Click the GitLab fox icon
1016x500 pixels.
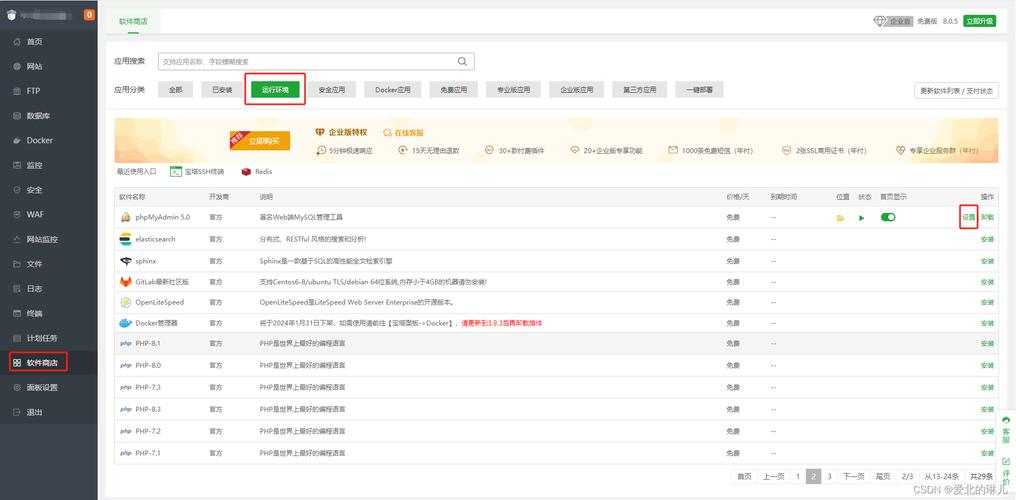click(x=126, y=282)
